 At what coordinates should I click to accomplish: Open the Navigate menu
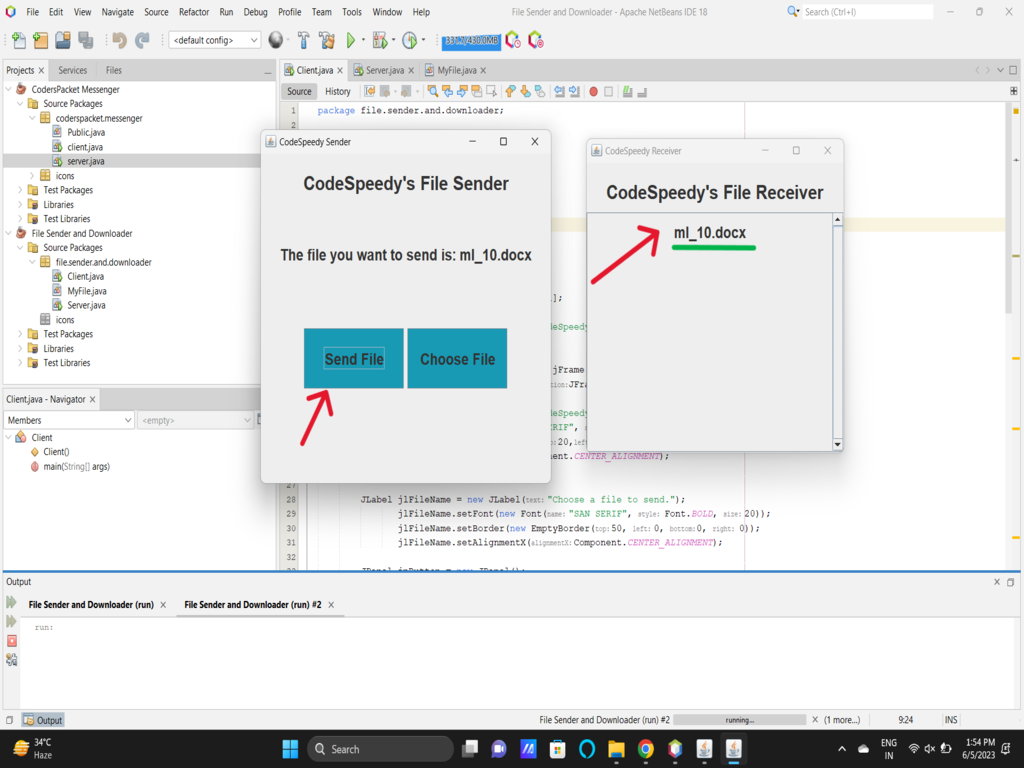(x=118, y=12)
